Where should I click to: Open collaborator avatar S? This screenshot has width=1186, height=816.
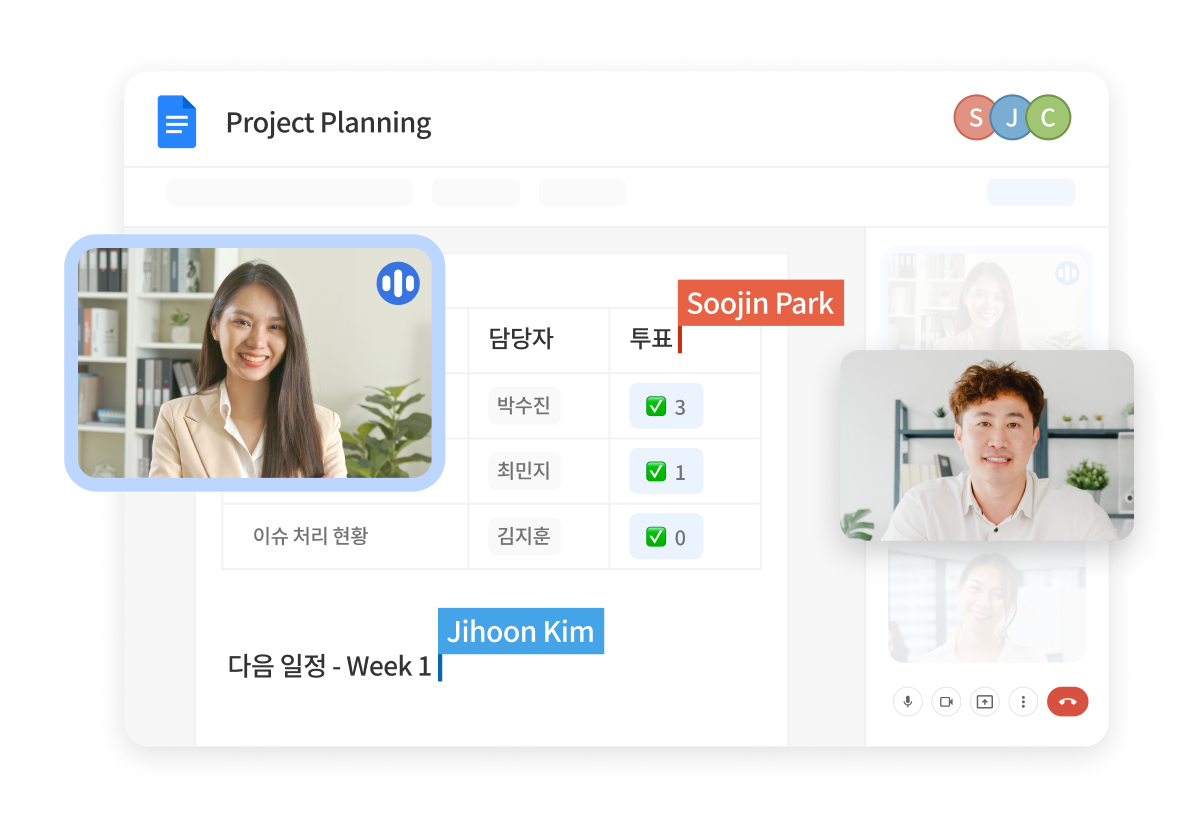pos(976,117)
